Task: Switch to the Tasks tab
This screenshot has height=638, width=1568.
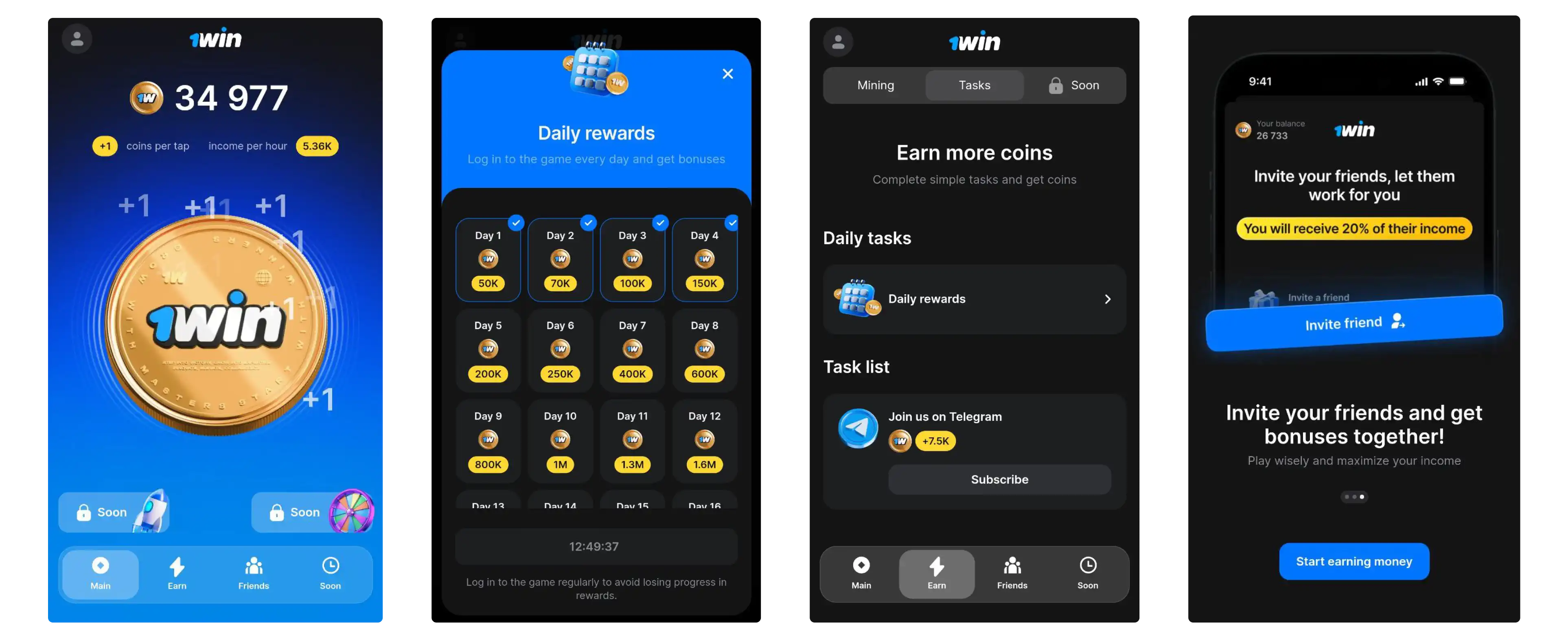Action: pyautogui.click(x=974, y=84)
